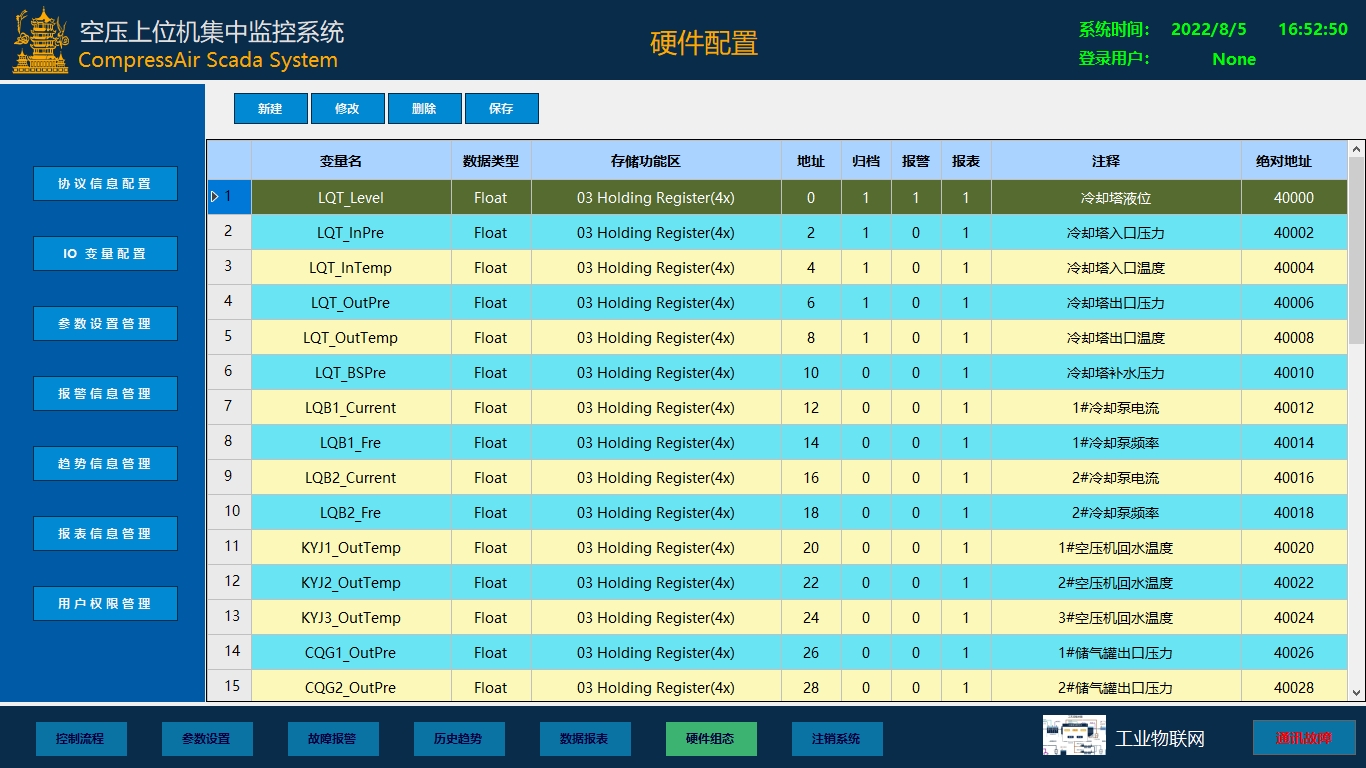This screenshot has height=768, width=1366.
Task: Select the 硬件组态 bottom tab
Action: tap(711, 739)
